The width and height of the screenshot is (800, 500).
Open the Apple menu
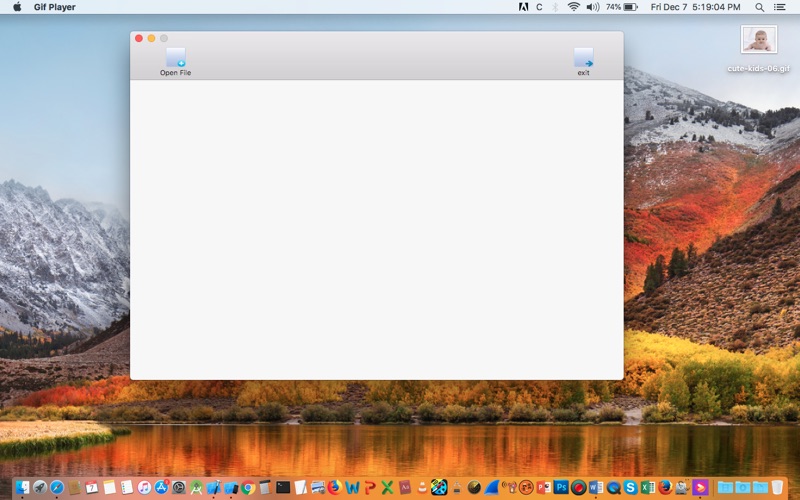click(17, 7)
